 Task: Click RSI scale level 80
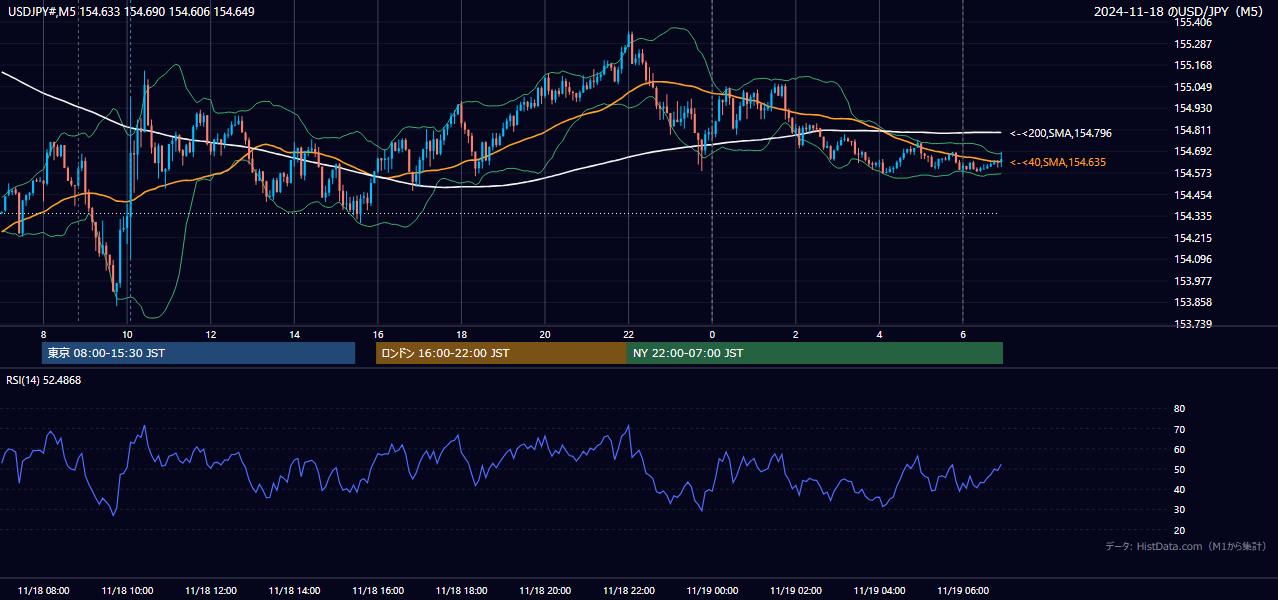pos(1179,409)
